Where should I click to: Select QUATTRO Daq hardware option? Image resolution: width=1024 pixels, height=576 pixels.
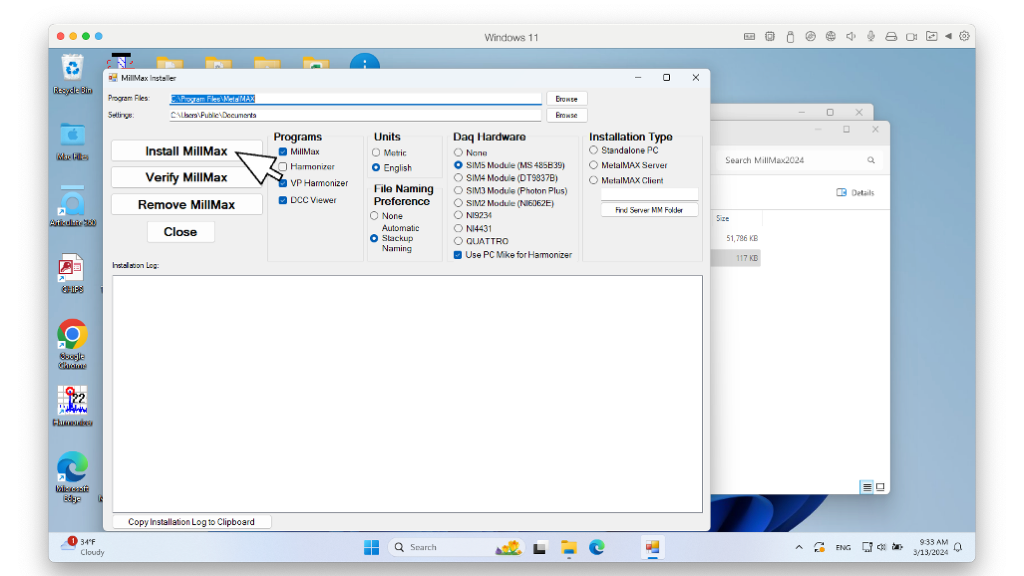coord(458,241)
